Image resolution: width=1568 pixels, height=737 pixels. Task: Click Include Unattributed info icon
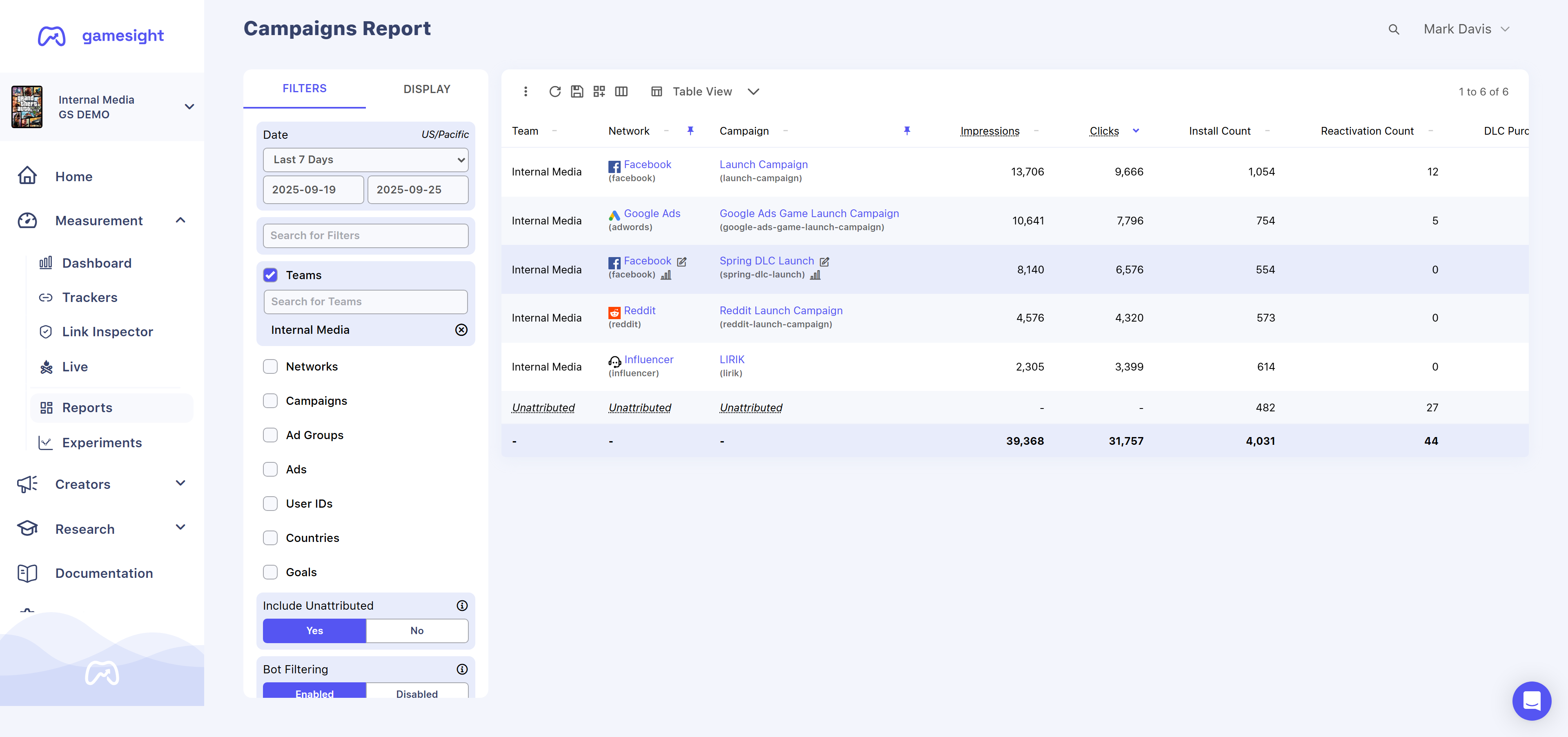pos(462,606)
